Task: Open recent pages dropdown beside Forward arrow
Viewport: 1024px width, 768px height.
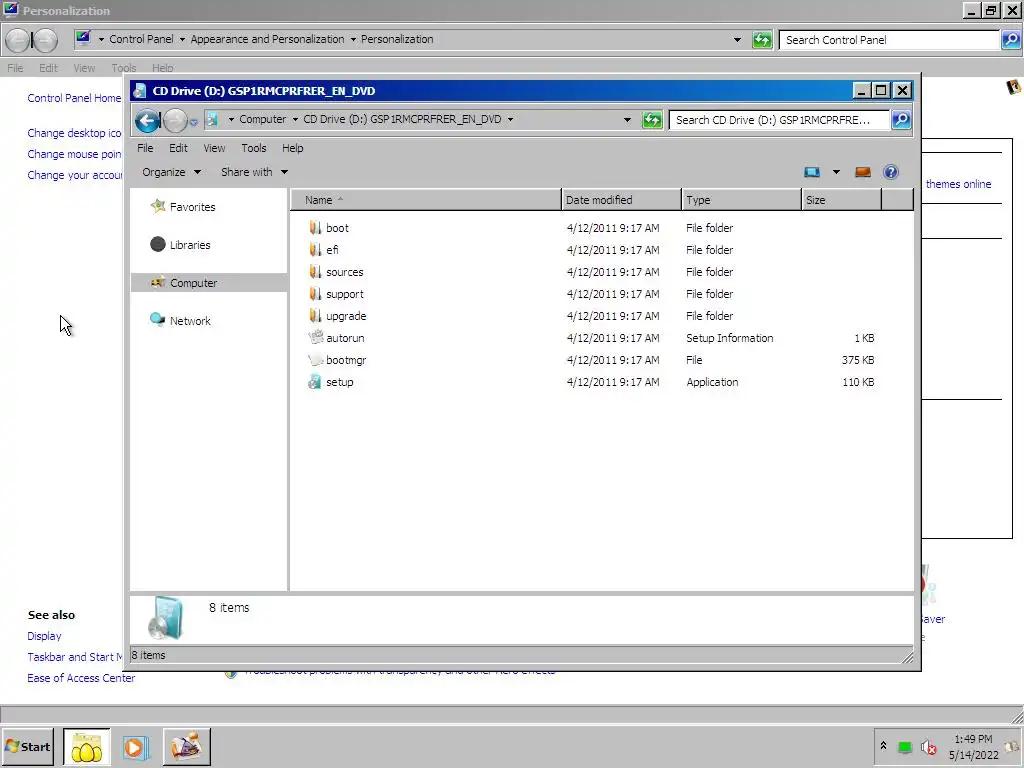Action: tap(194, 121)
